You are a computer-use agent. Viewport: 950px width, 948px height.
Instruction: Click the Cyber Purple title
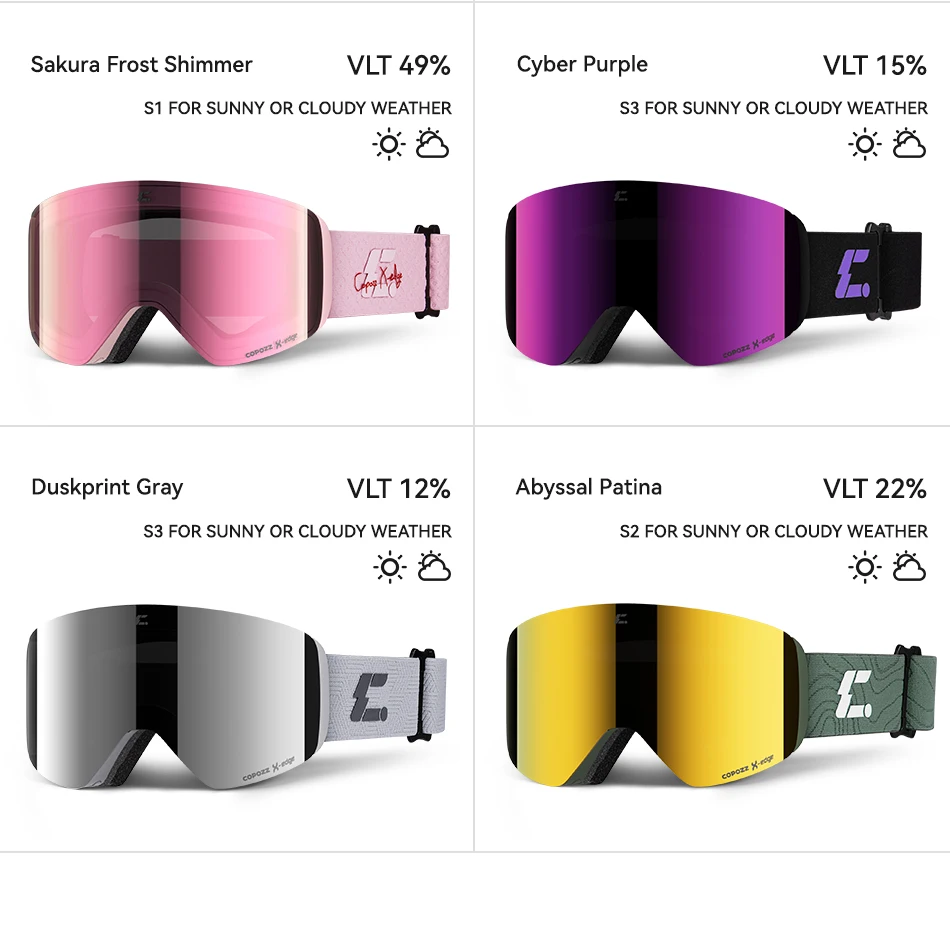[x=582, y=65]
